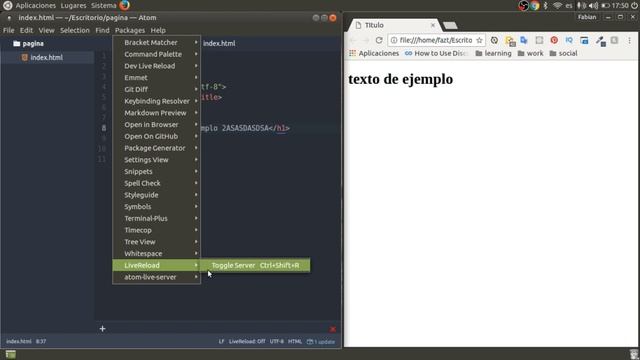Open Atom's Find menu

pos(102,30)
